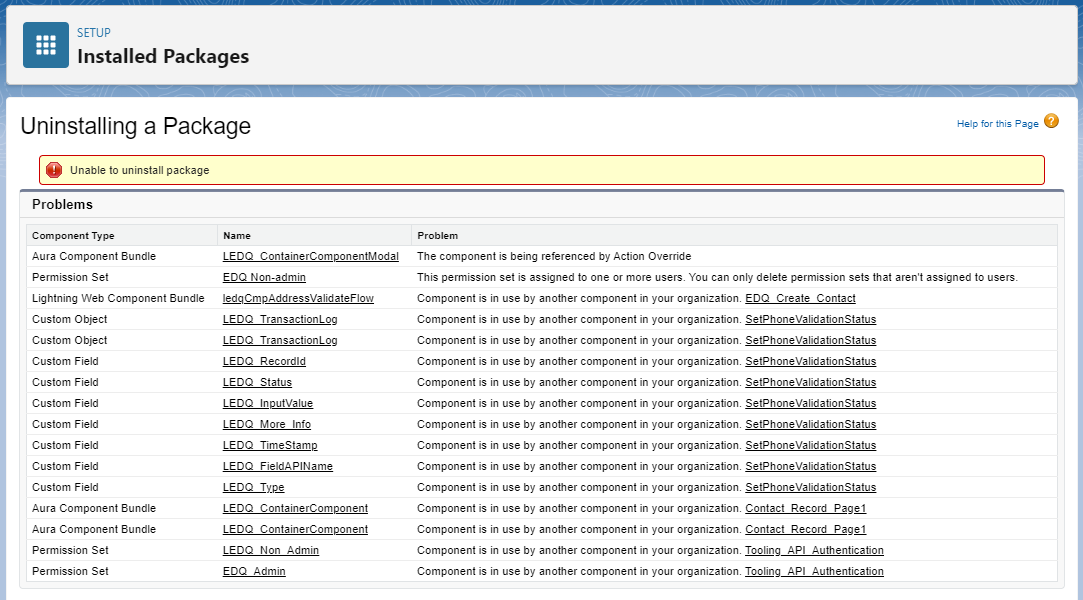Open the EDQ_Create_Contact reference link
Image resolution: width=1083 pixels, height=600 pixels.
[x=801, y=298]
